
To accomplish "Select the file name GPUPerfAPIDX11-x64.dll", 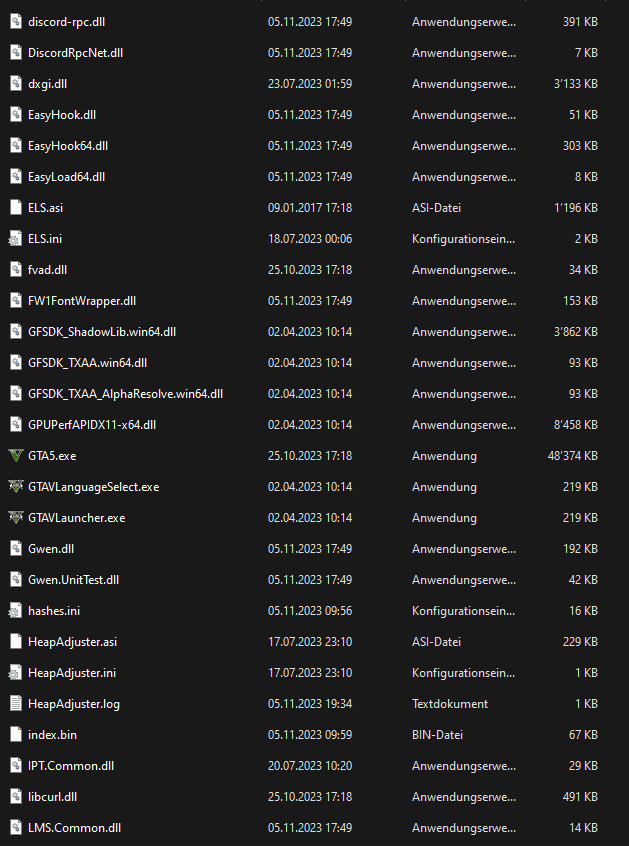I will 92,425.
